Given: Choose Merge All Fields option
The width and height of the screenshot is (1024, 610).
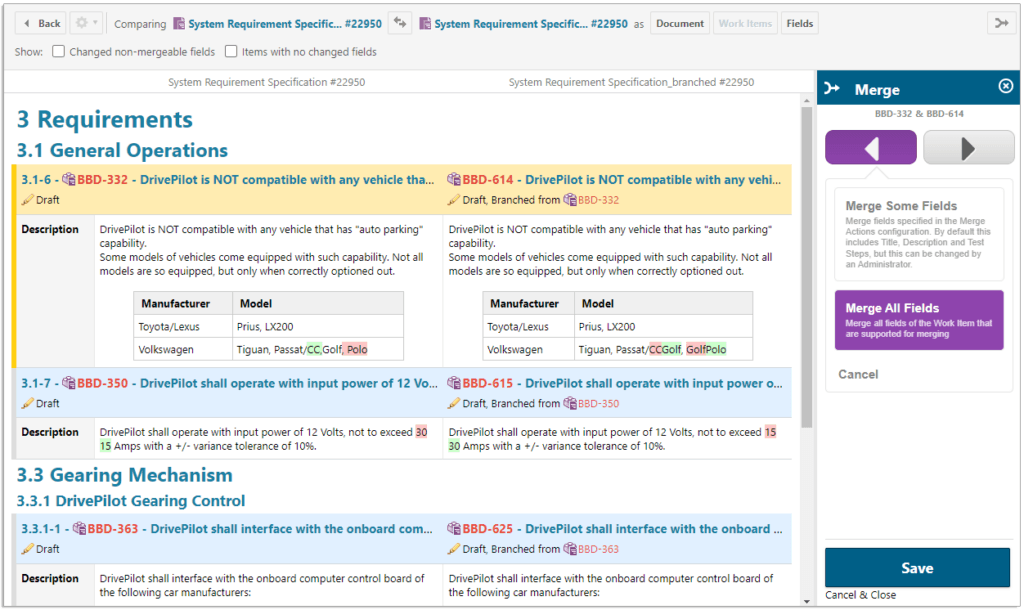Looking at the screenshot, I should (919, 320).
